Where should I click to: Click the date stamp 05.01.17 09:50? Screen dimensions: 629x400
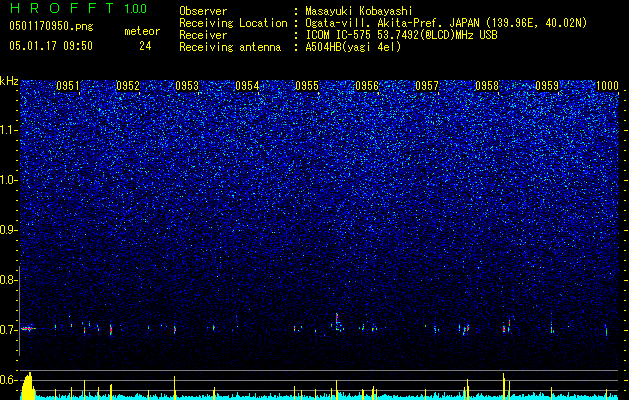(51, 46)
